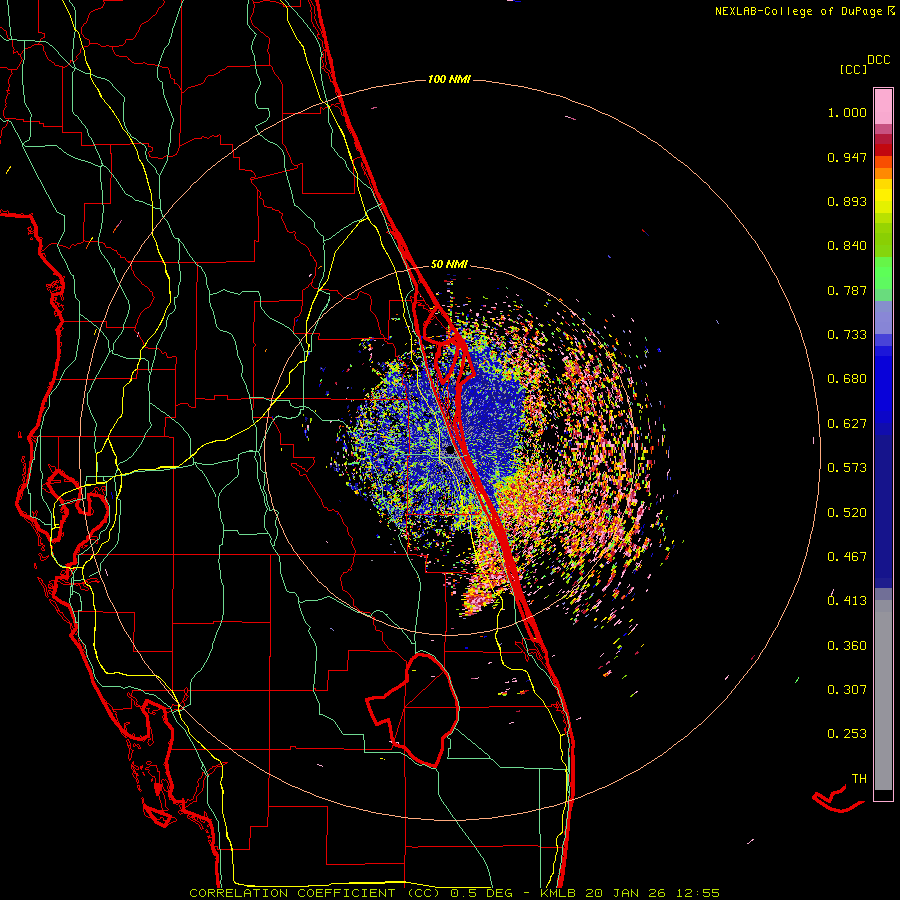Click the [CC] units label
900x900 pixels.
(x=853, y=69)
